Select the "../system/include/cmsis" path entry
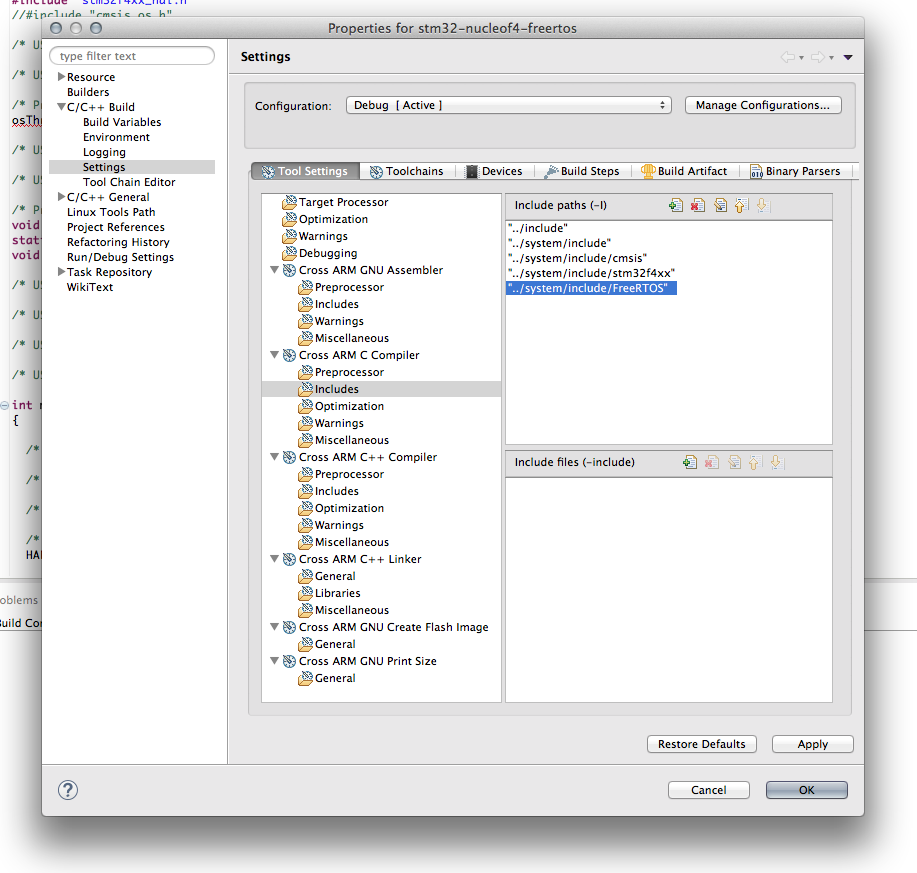Viewport: 917px width, 873px height. click(x=578, y=258)
